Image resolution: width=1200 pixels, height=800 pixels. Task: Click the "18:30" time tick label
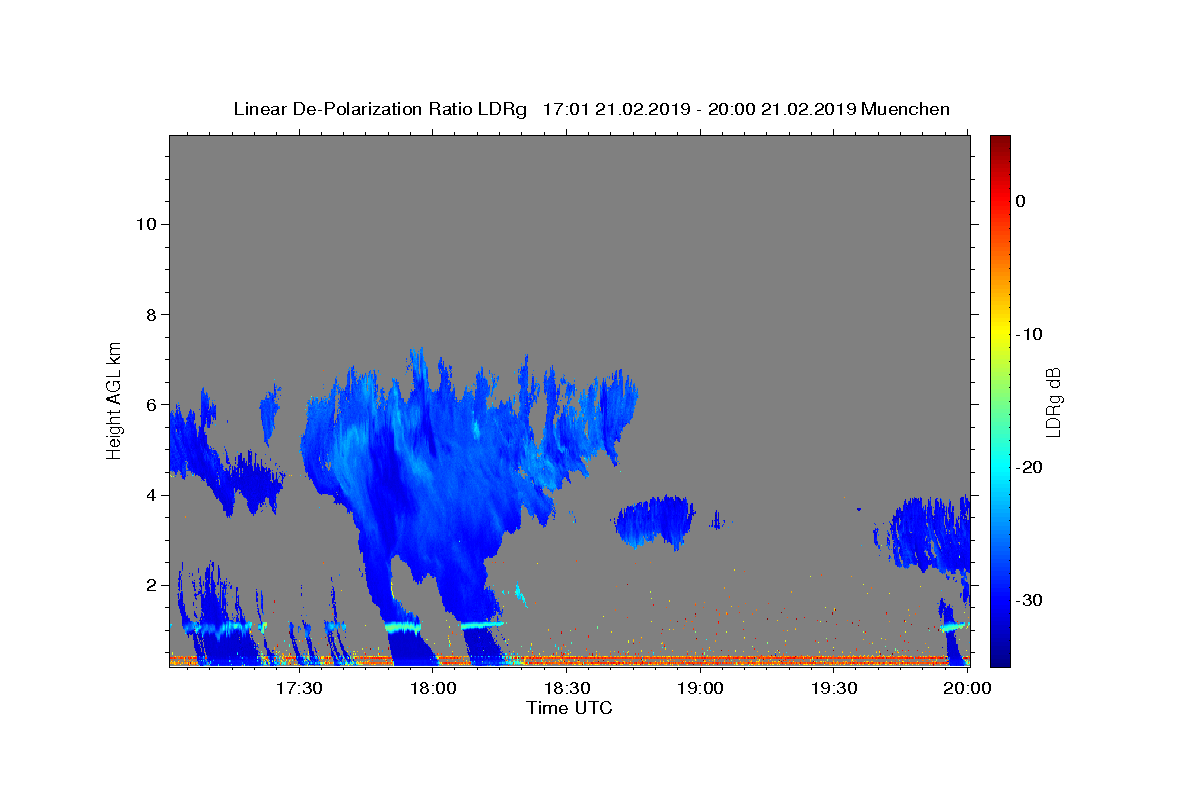point(567,689)
